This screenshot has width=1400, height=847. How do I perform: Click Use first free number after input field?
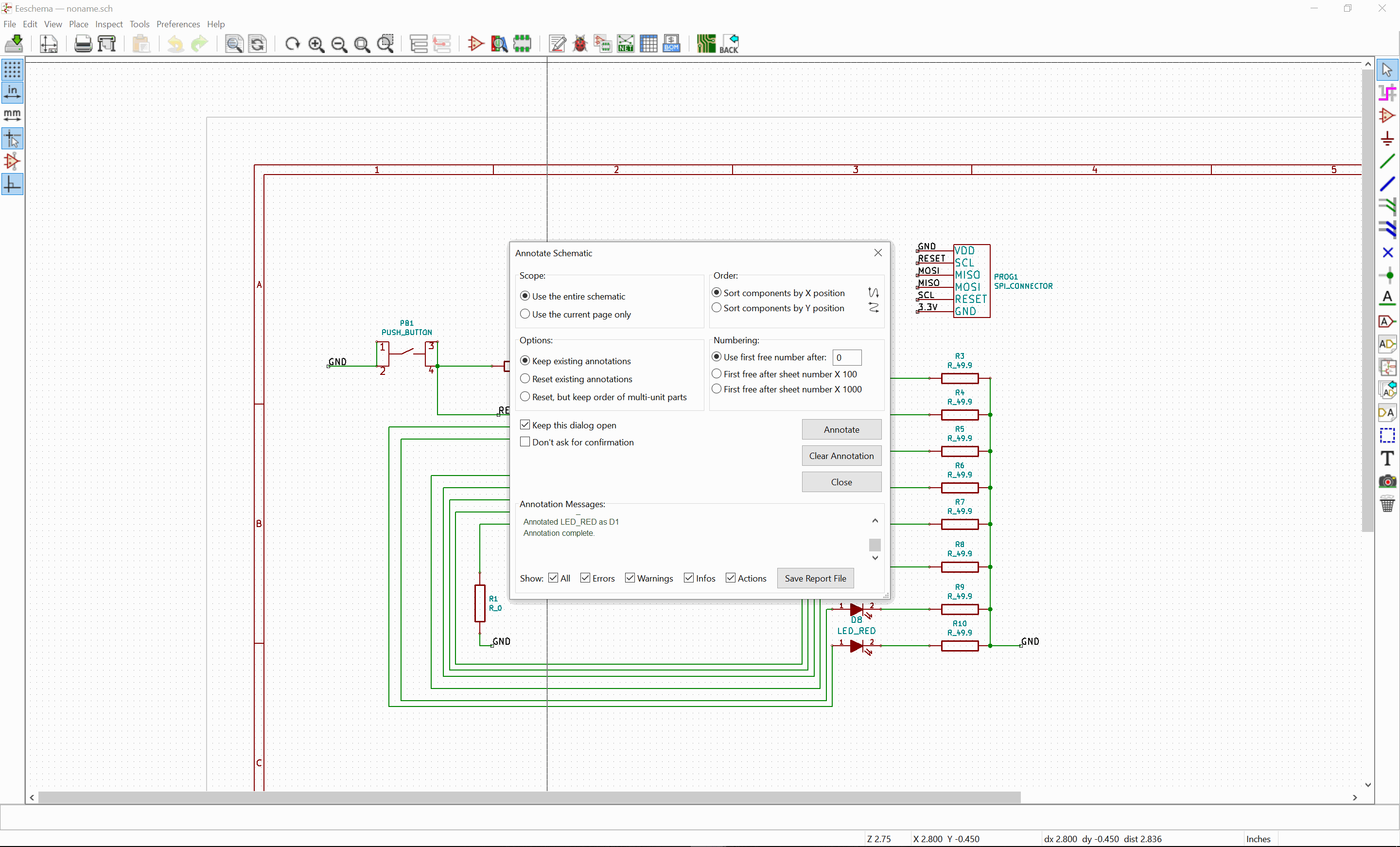coord(846,357)
